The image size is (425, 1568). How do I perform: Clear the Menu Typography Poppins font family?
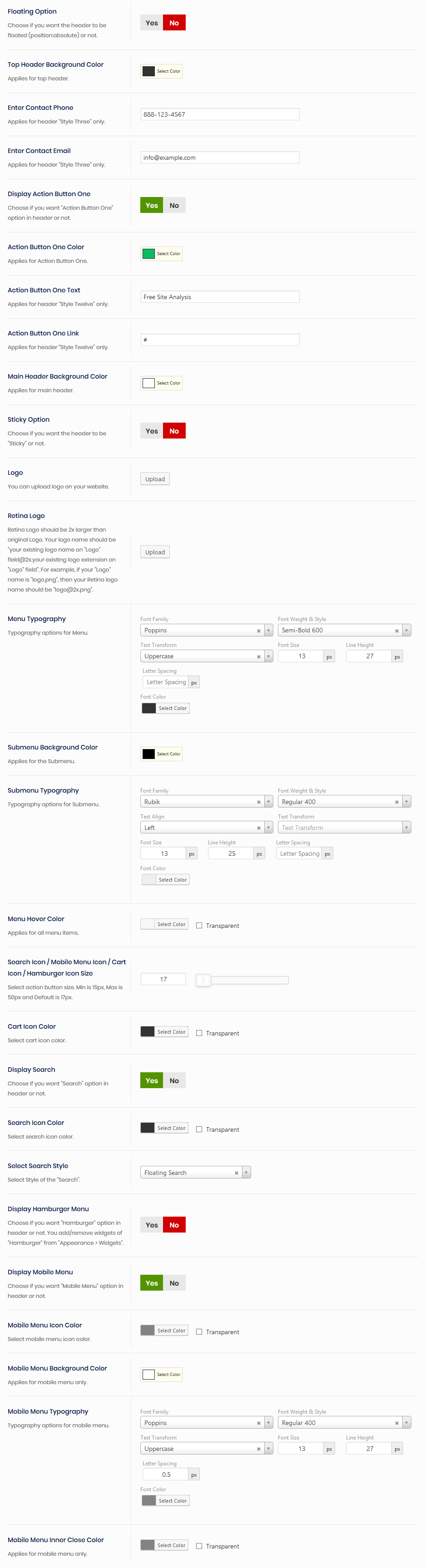(x=259, y=631)
